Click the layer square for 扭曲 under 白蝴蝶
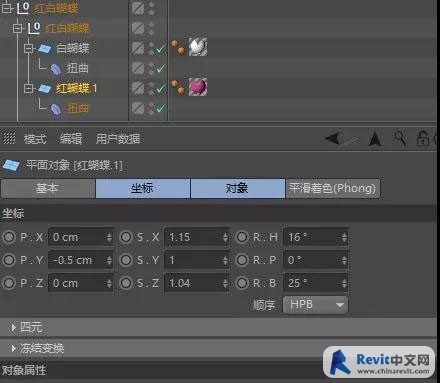This screenshot has height=383, width=440. 138,68
